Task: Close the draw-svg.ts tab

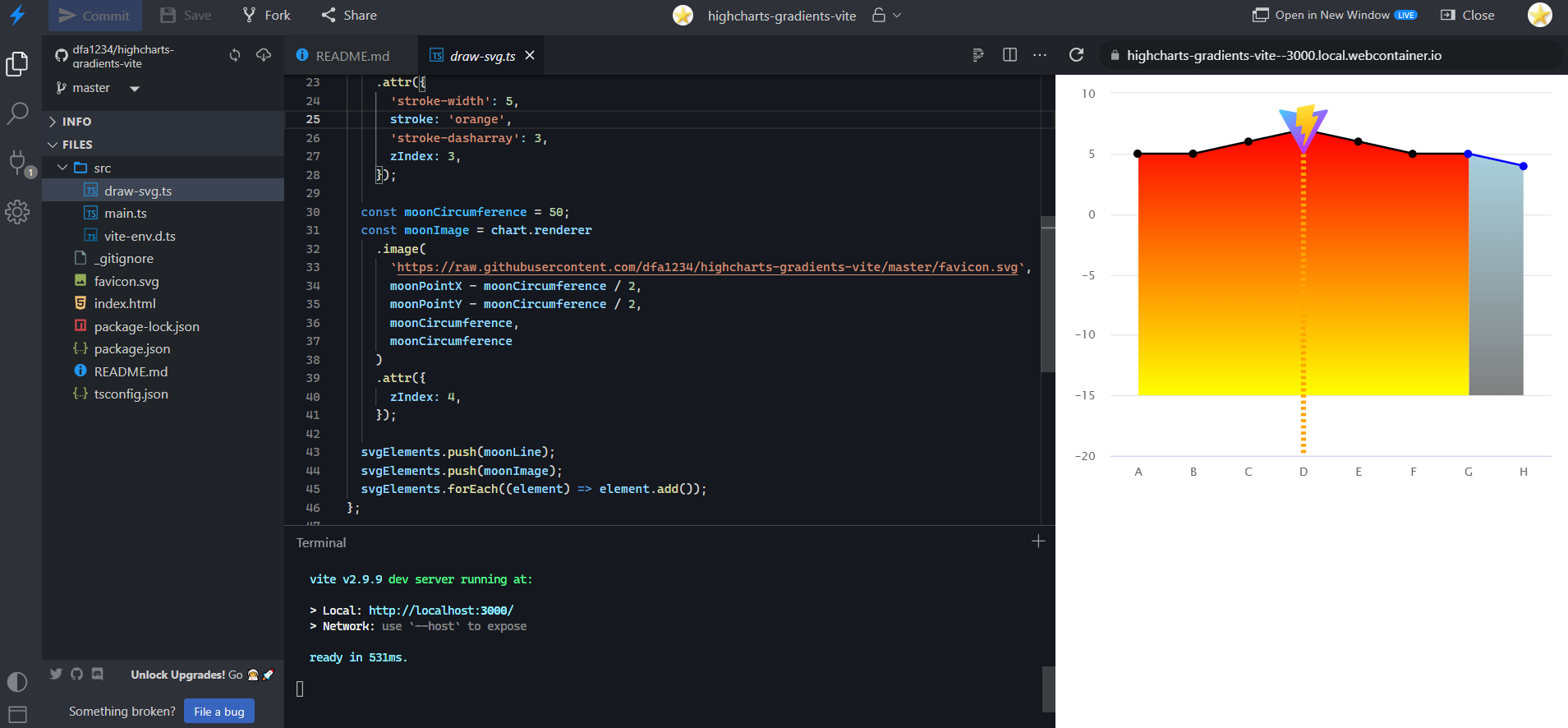Action: [530, 55]
